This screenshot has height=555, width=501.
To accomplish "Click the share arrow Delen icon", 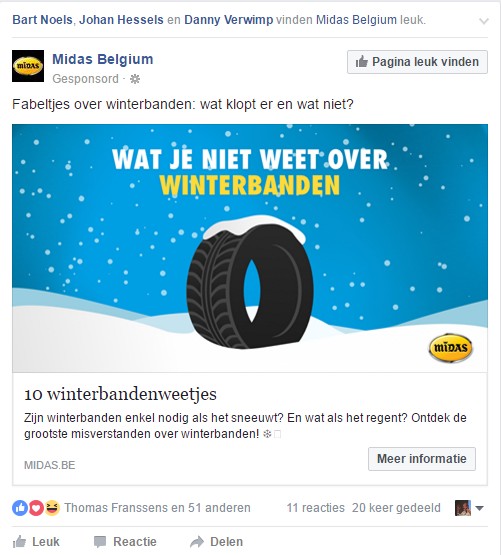I will [197, 542].
